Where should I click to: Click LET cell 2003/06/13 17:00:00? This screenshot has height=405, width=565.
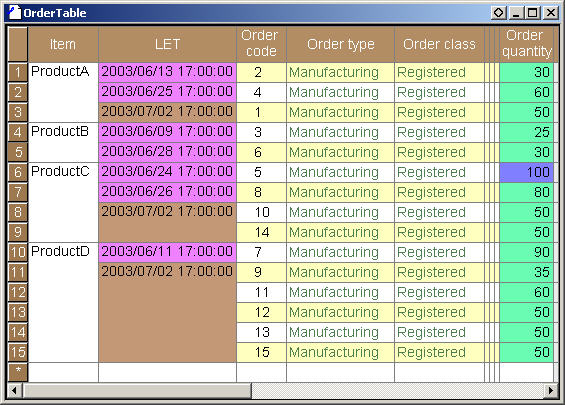pyautogui.click(x=168, y=72)
